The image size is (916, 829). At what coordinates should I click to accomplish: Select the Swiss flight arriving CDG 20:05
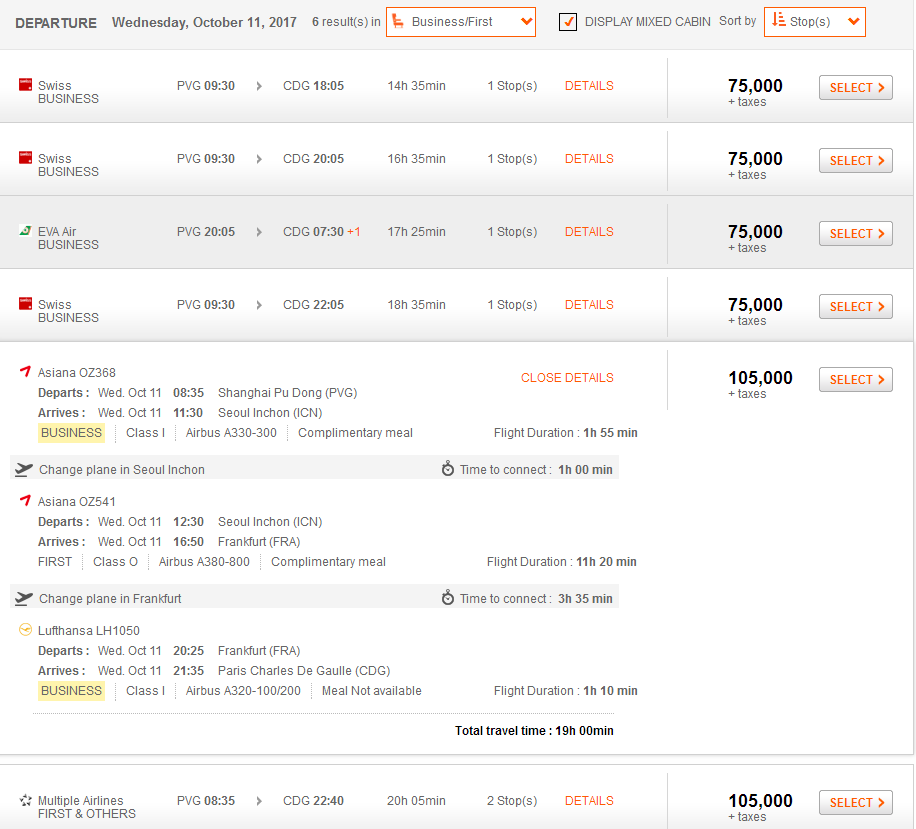(856, 161)
